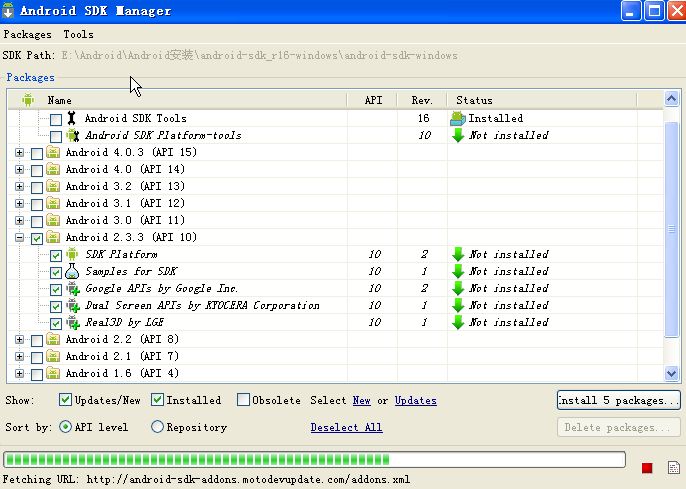Screen dimensions: 686x489
Task: Click the Android 2.1 (API 7) folder icon
Action: [x=53, y=356]
